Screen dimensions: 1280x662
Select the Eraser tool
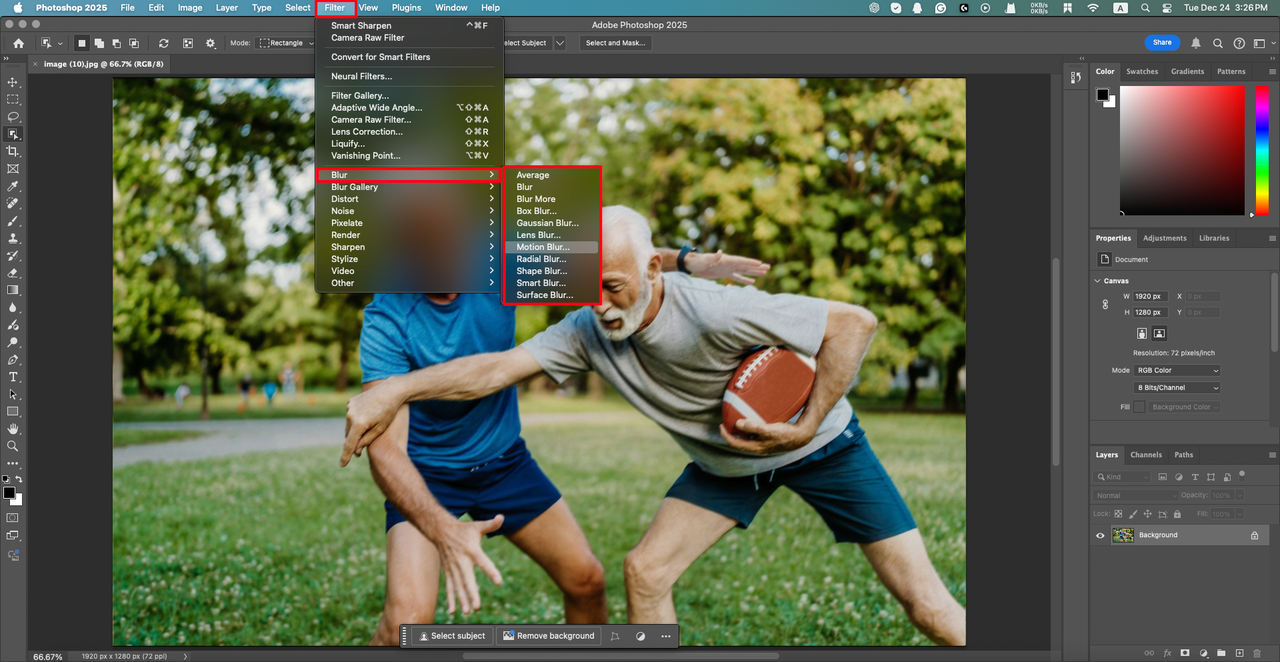[x=13, y=273]
